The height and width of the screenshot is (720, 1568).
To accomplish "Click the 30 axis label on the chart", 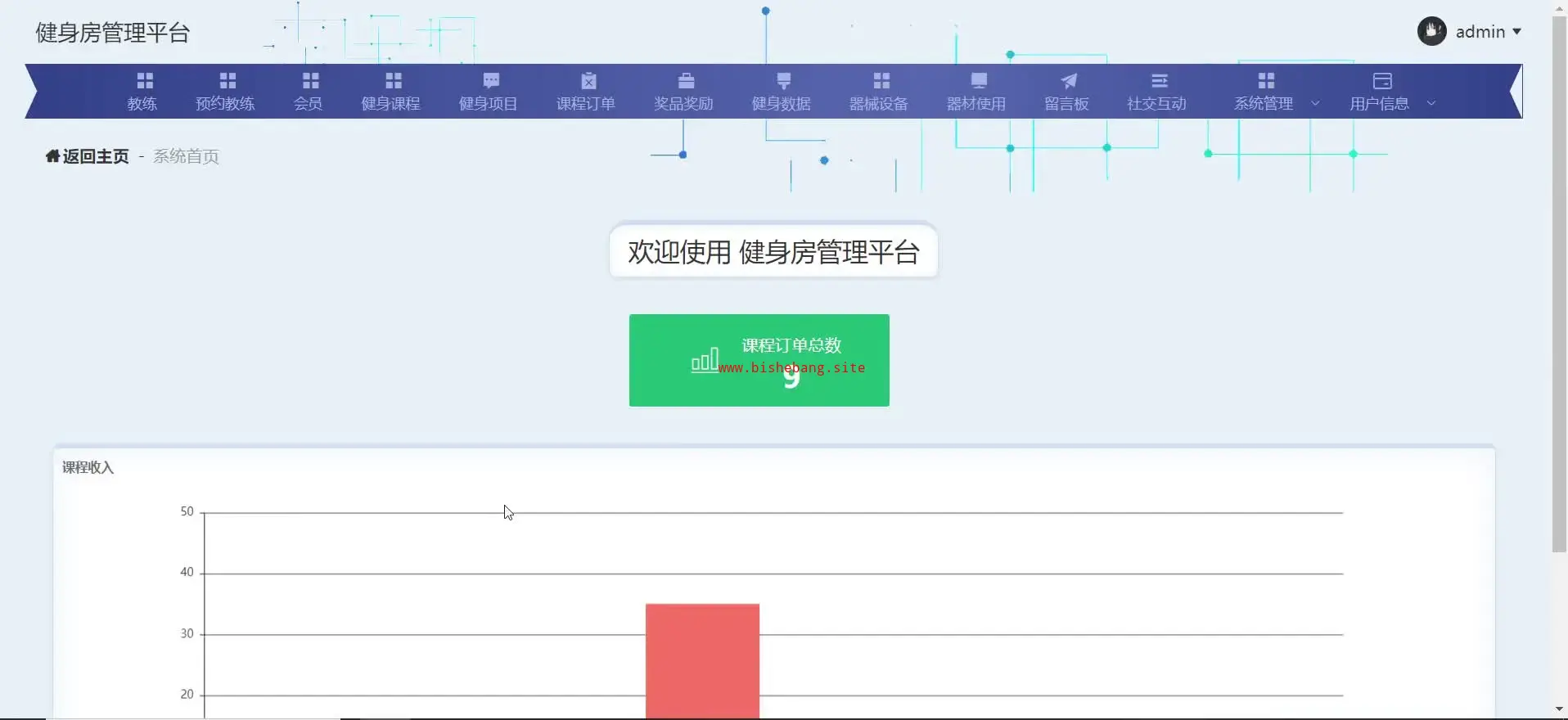I will (187, 633).
